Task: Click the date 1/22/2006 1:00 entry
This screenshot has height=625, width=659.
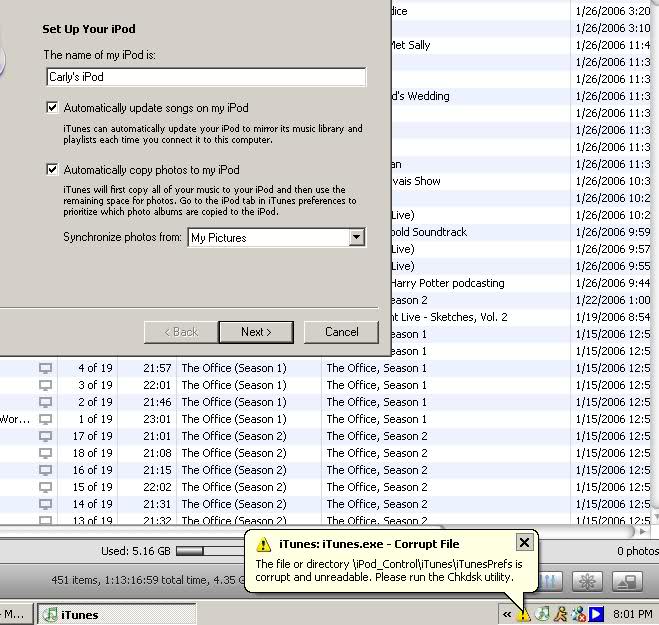Action: click(x=613, y=300)
